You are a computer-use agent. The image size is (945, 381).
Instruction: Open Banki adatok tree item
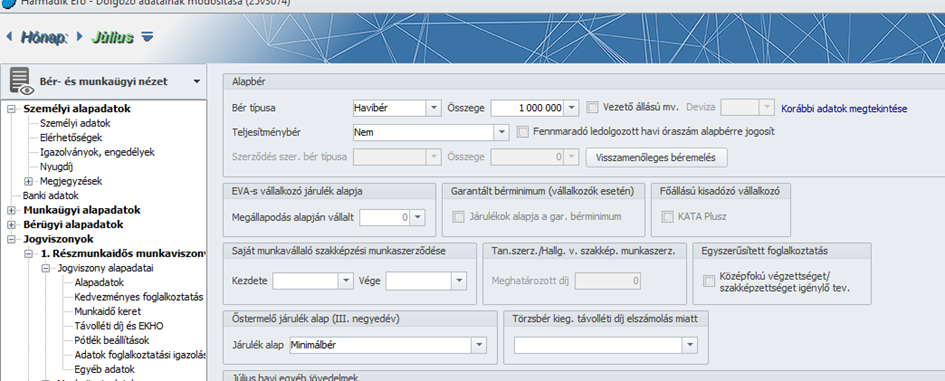[51, 195]
